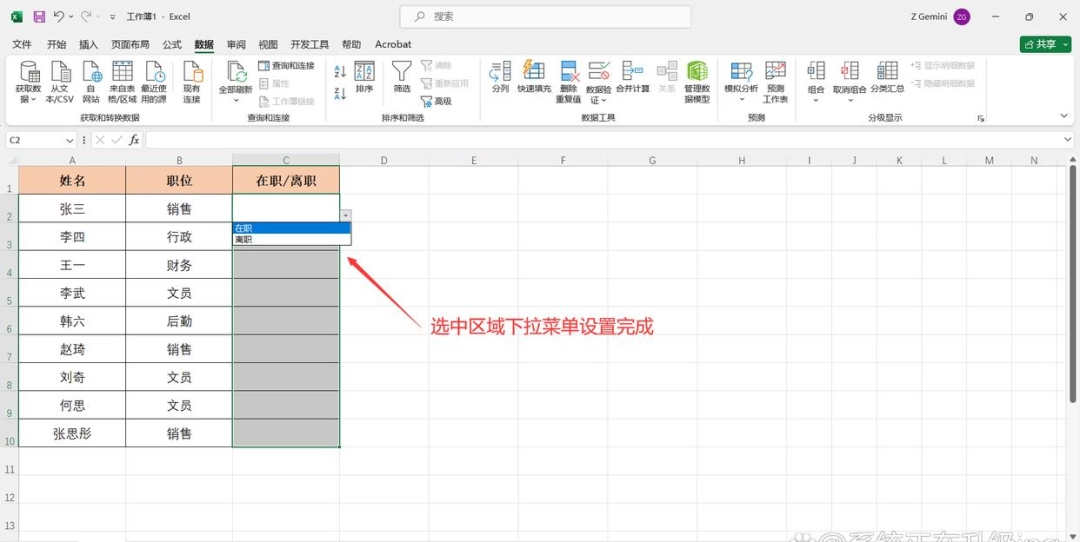This screenshot has width=1080, height=542.
Task: Click cell containing 张思彤
Action: (x=72, y=433)
